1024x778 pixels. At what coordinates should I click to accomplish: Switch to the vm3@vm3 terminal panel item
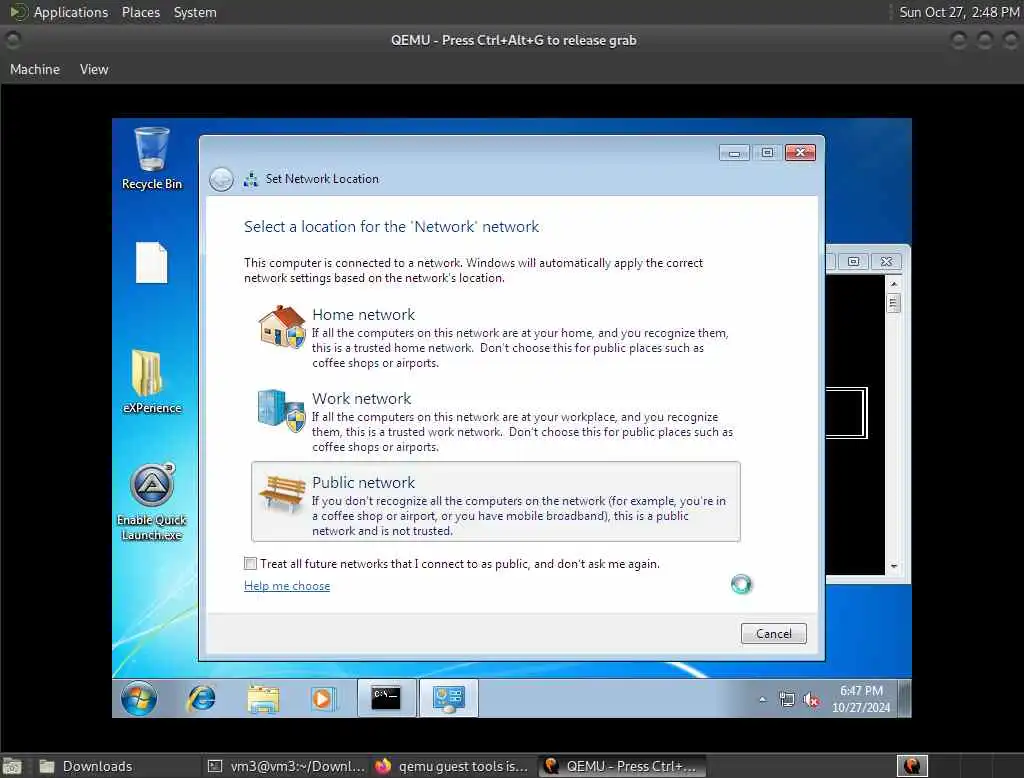pos(286,766)
